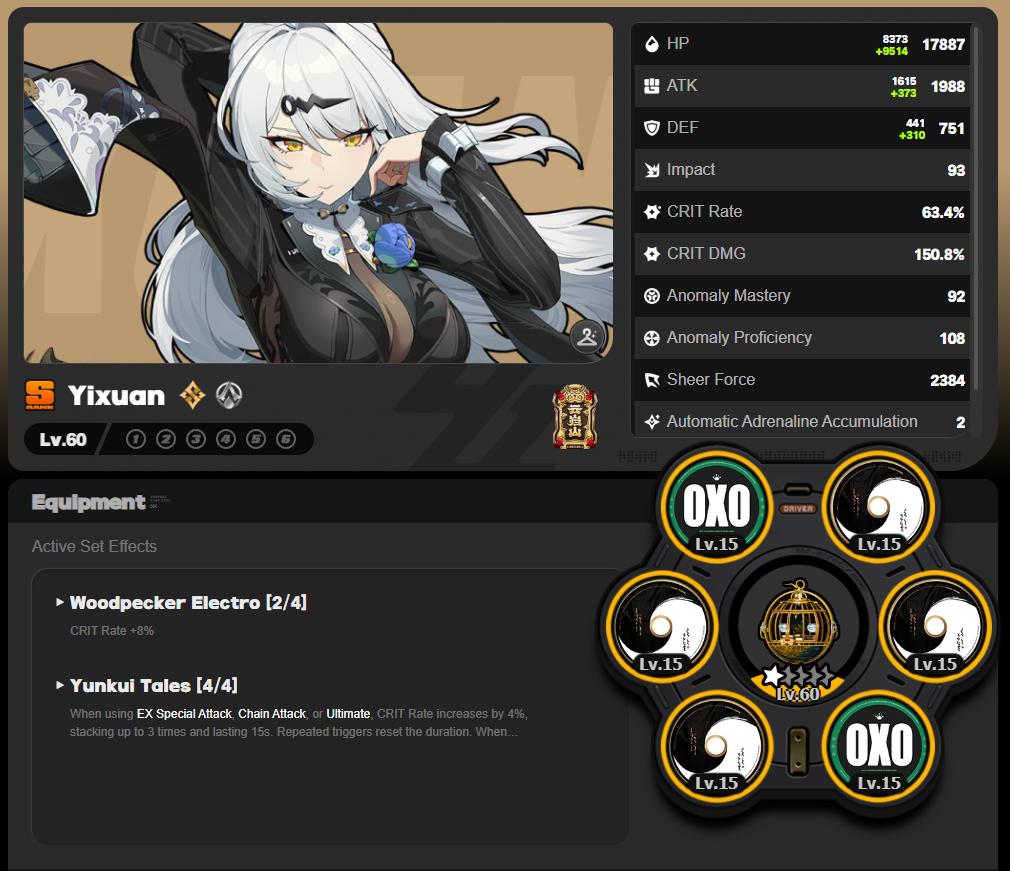Open the birdcage W-Engine Lv.60 in center
This screenshot has height=871, width=1010.
[798, 626]
